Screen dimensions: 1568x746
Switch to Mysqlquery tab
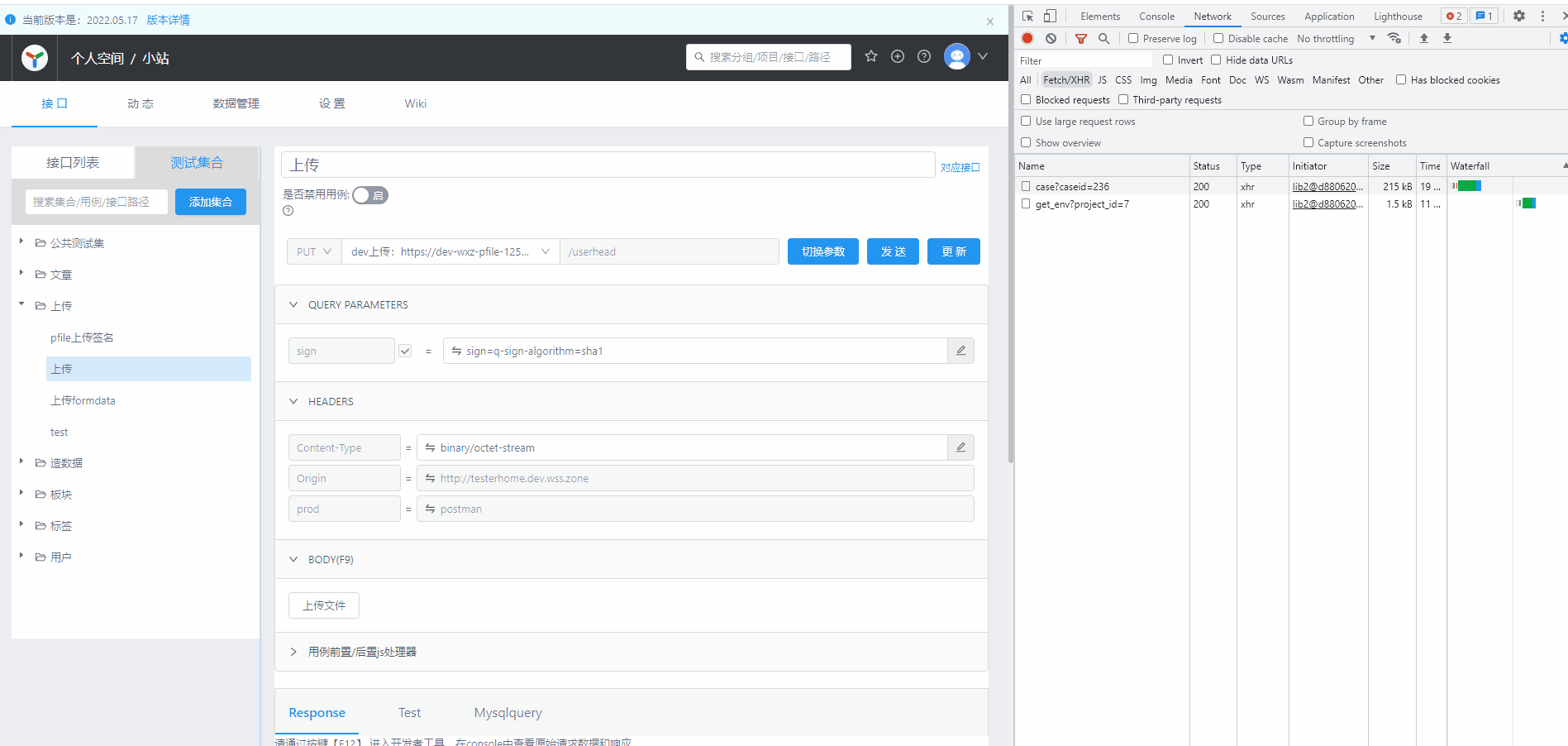[x=508, y=712]
